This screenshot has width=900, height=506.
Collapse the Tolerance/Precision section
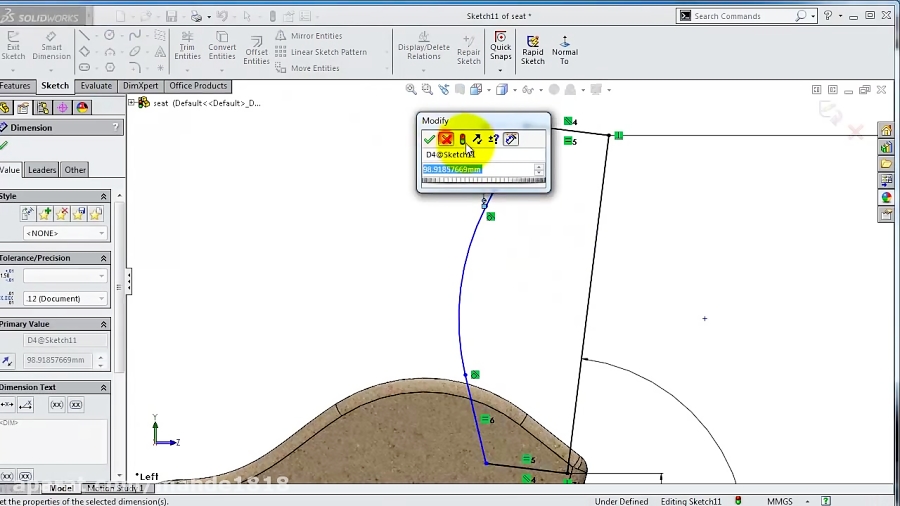coord(103,258)
